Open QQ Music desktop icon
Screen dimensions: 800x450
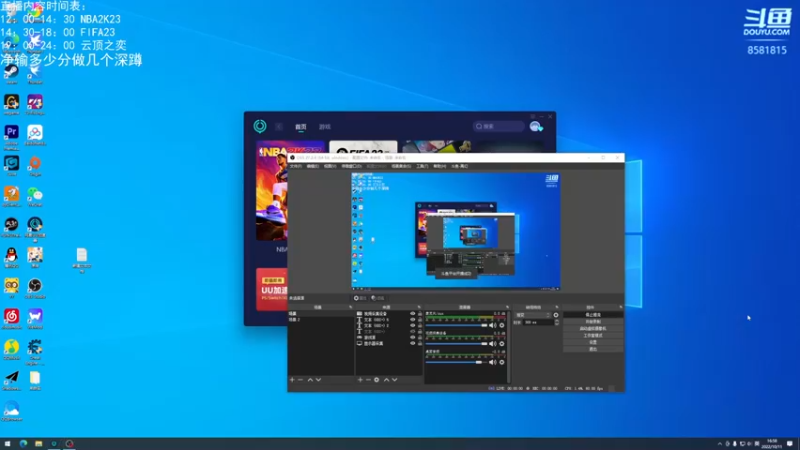(11, 347)
